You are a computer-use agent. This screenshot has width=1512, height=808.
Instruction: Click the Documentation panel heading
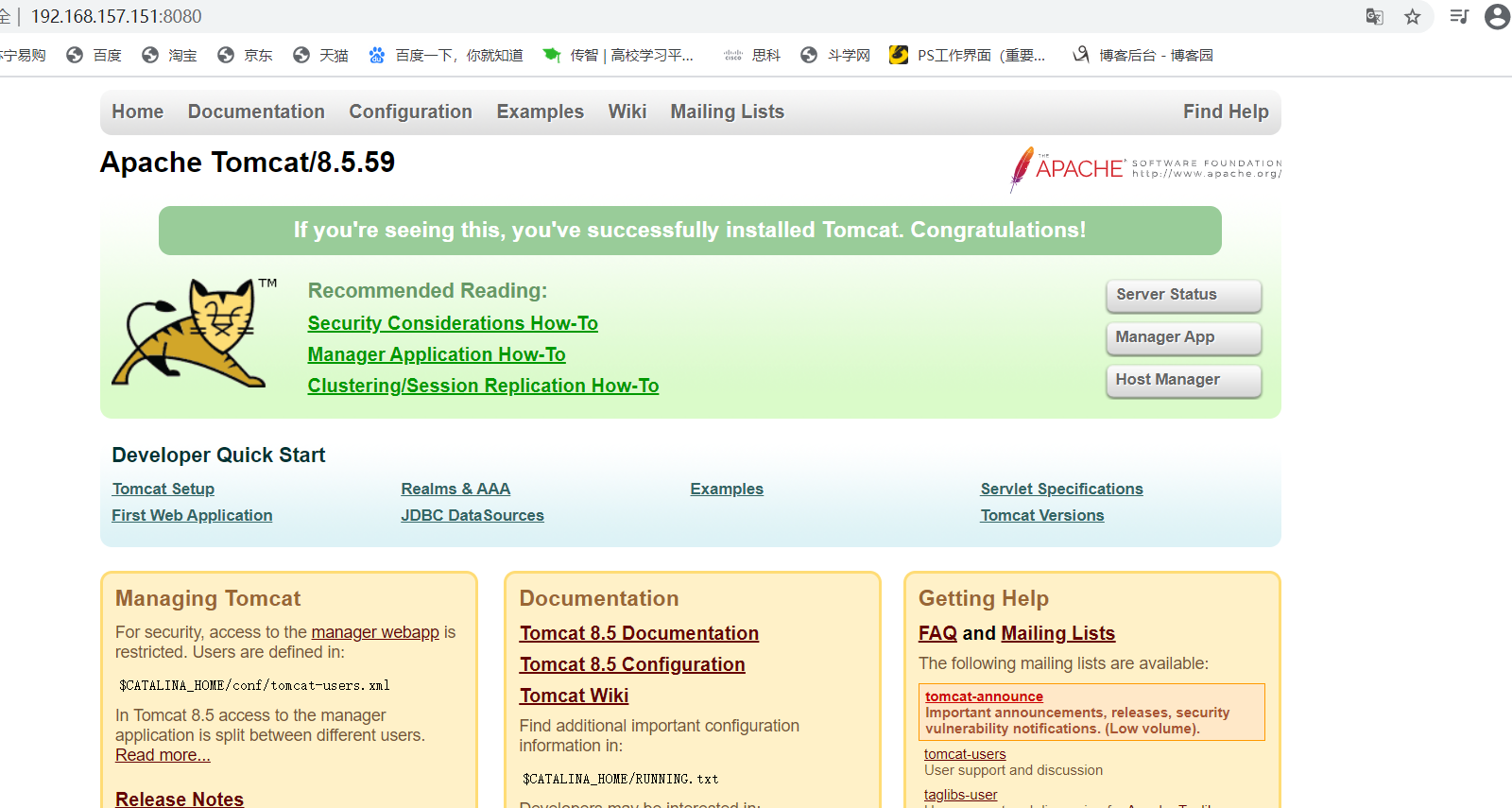click(x=599, y=598)
